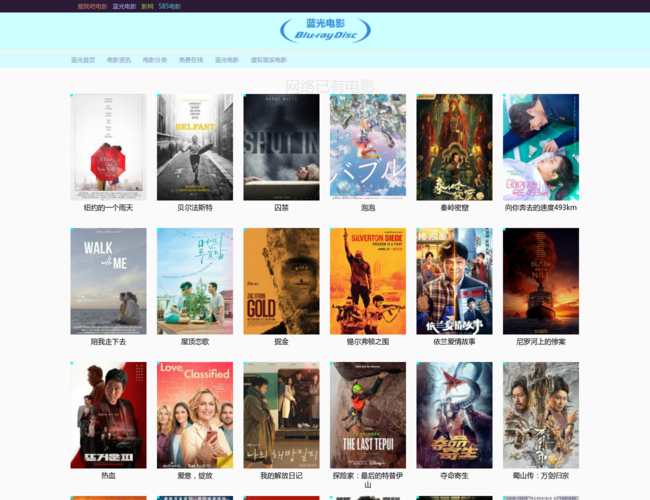Open Belfast movie poster
Image resolution: width=650 pixels, height=500 pixels.
coord(195,147)
